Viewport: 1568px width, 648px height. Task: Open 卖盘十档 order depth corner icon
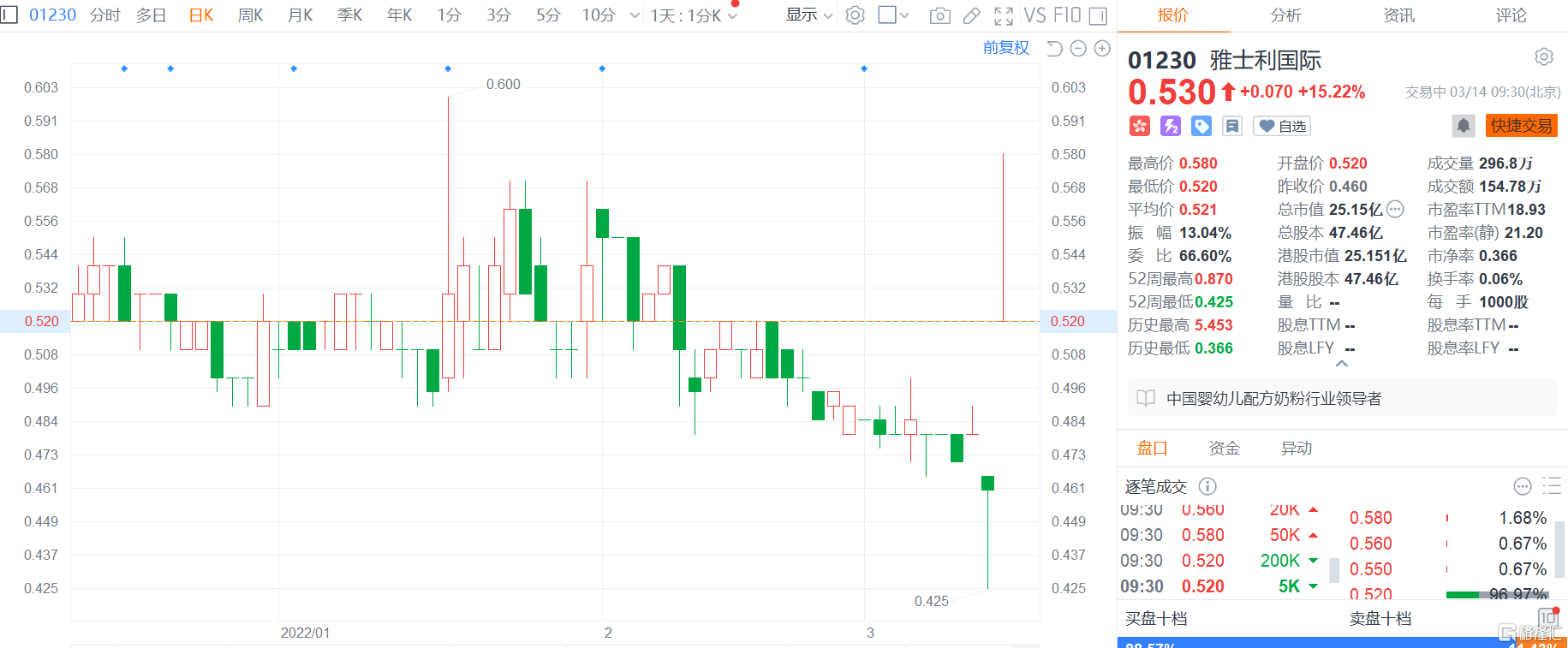point(1549,616)
